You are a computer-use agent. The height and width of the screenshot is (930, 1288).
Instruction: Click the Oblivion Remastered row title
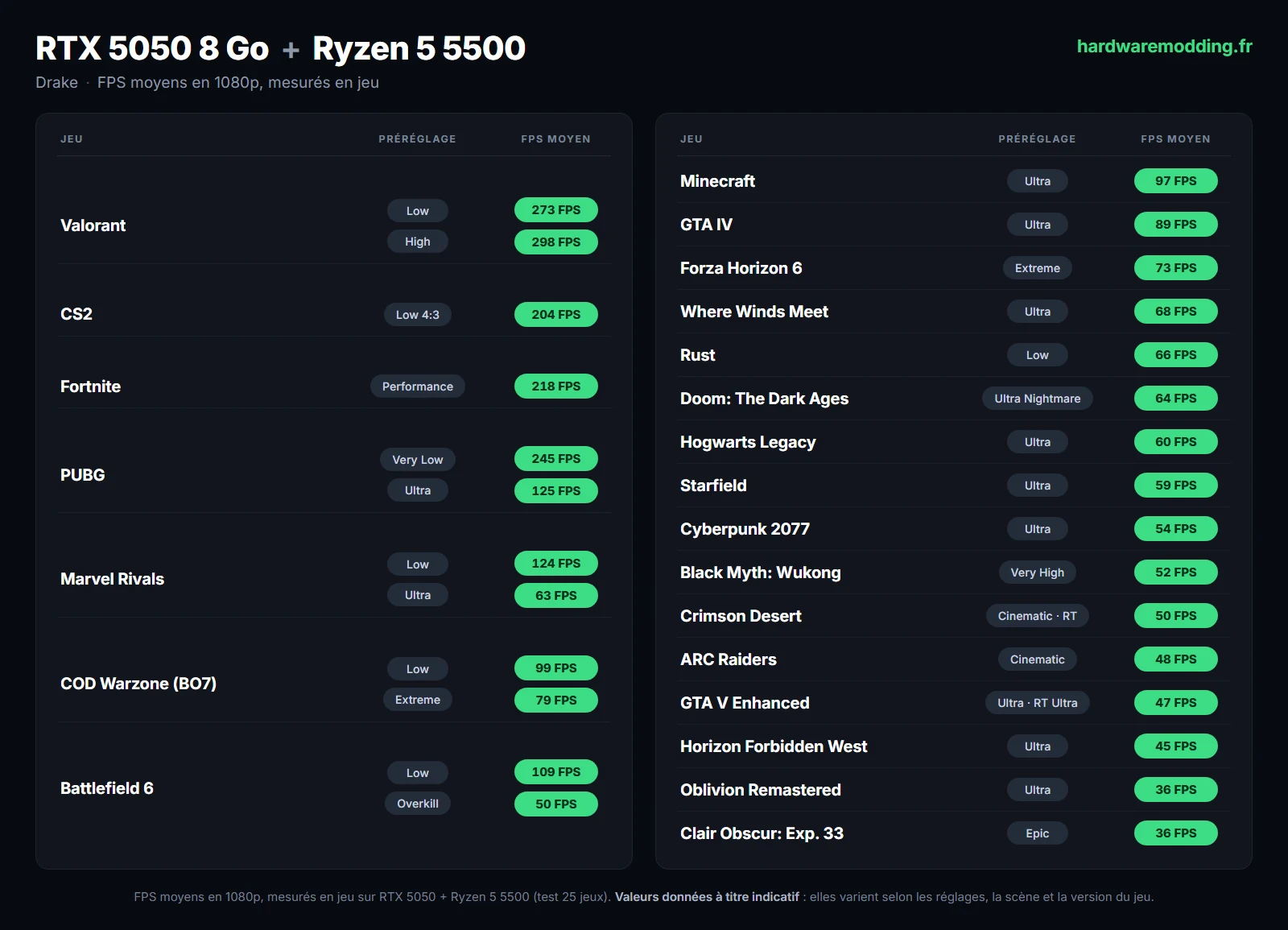click(x=761, y=790)
